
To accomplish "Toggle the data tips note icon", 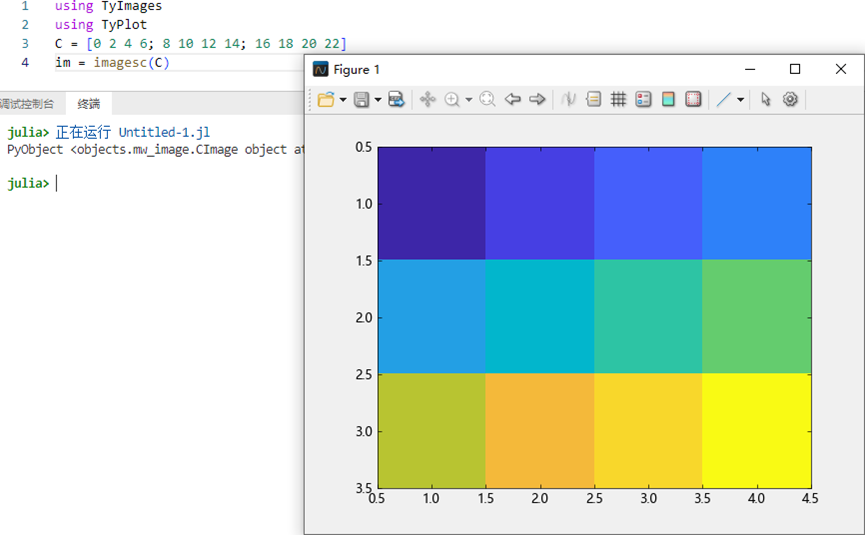I will click(x=594, y=99).
